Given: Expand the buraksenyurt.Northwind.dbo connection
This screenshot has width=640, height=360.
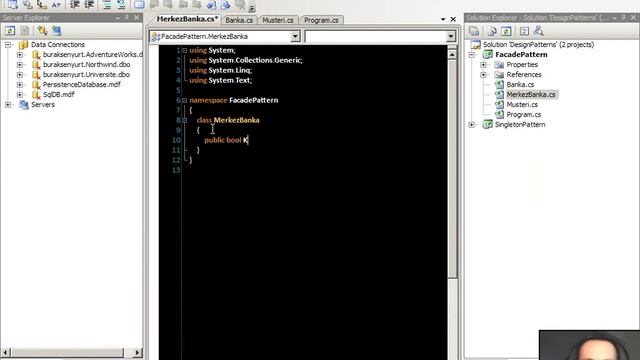Looking at the screenshot, I should pos(20,64).
